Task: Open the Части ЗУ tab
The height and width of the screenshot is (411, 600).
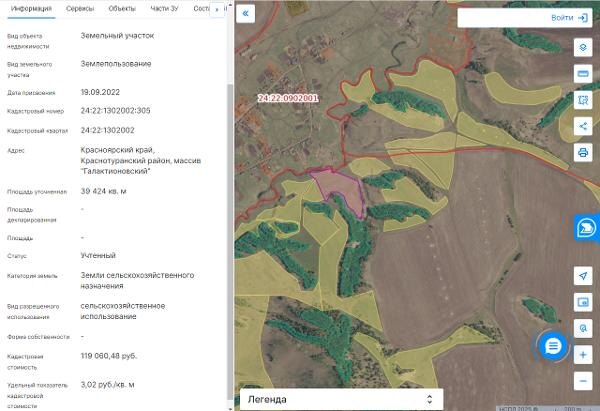Action: coord(165,8)
